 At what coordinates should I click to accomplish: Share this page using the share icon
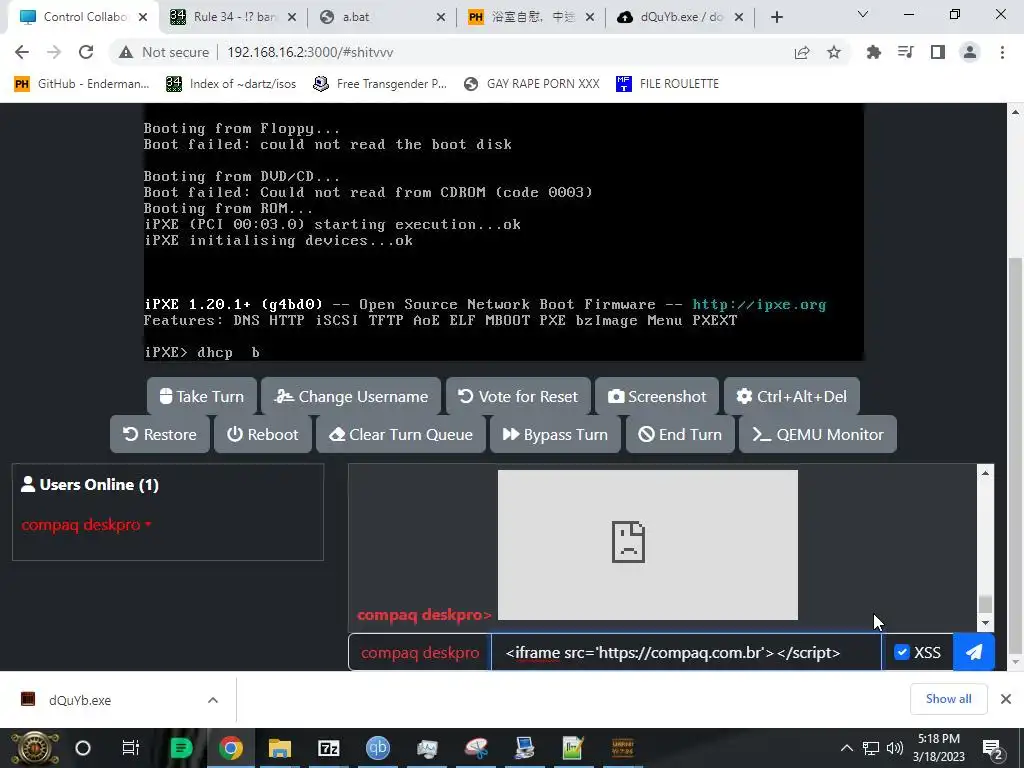(x=802, y=52)
